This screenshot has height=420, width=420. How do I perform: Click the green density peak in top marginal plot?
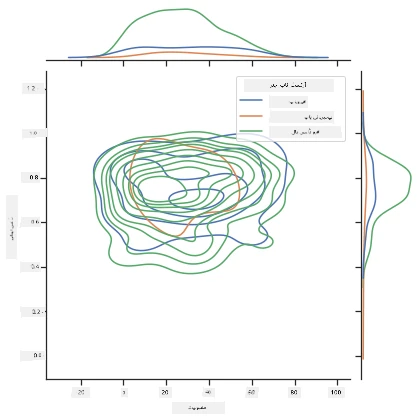186,9
